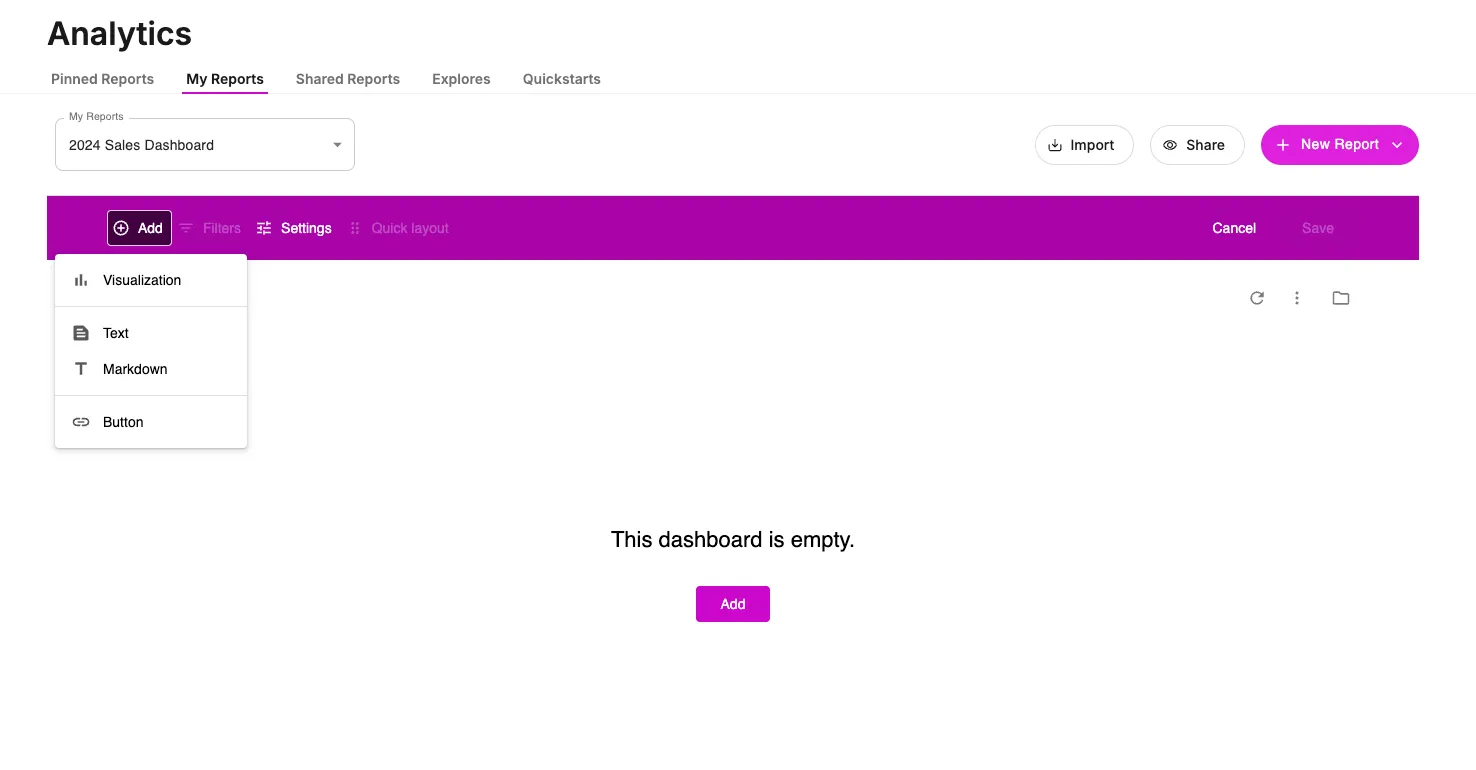Image resolution: width=1476 pixels, height=770 pixels.
Task: Switch to the Pinned Reports tab
Action: click(x=102, y=79)
